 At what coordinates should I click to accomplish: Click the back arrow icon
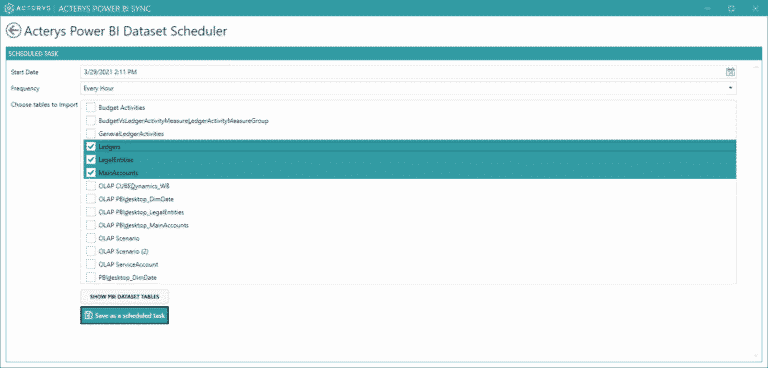[x=13, y=30]
